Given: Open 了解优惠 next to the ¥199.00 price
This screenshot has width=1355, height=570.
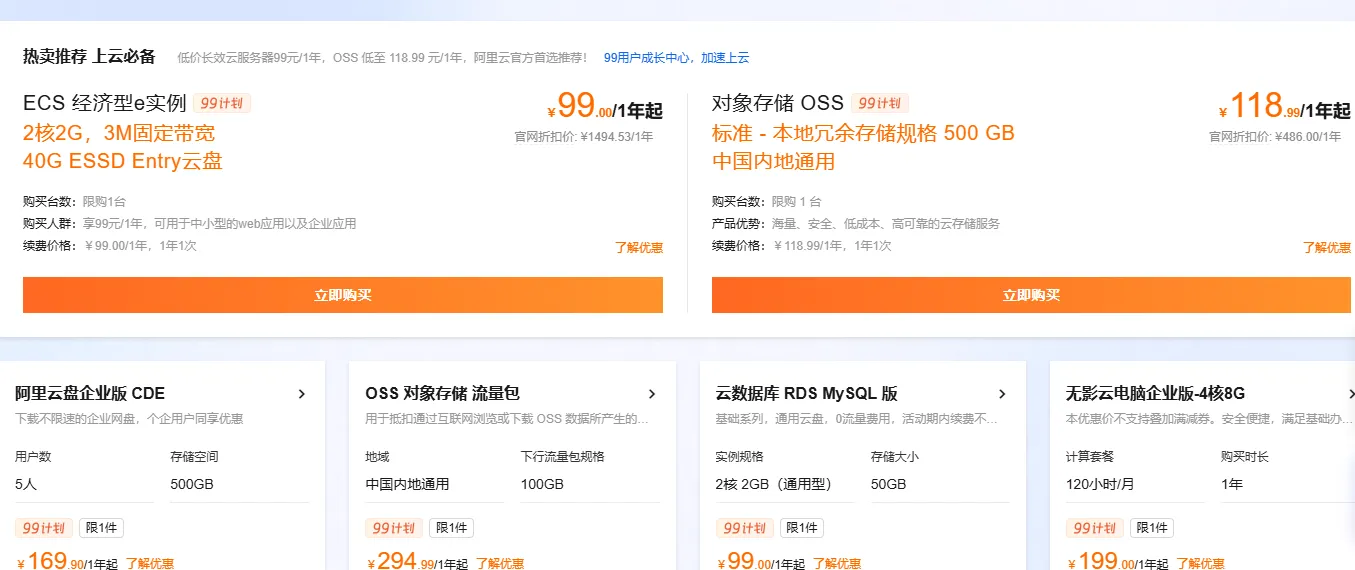Looking at the screenshot, I should [x=1200, y=564].
